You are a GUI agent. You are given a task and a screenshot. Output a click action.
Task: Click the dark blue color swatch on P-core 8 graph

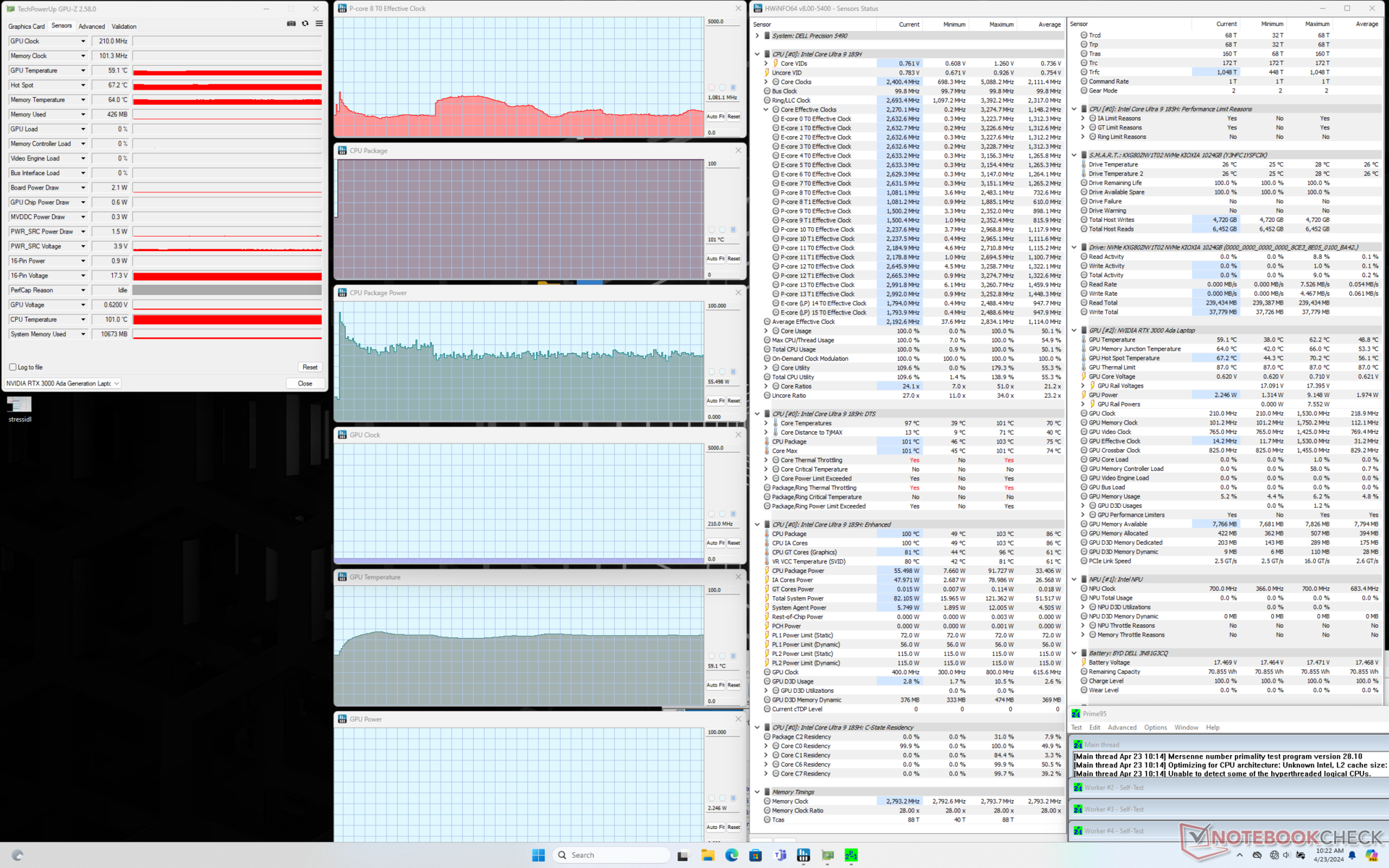point(733,88)
